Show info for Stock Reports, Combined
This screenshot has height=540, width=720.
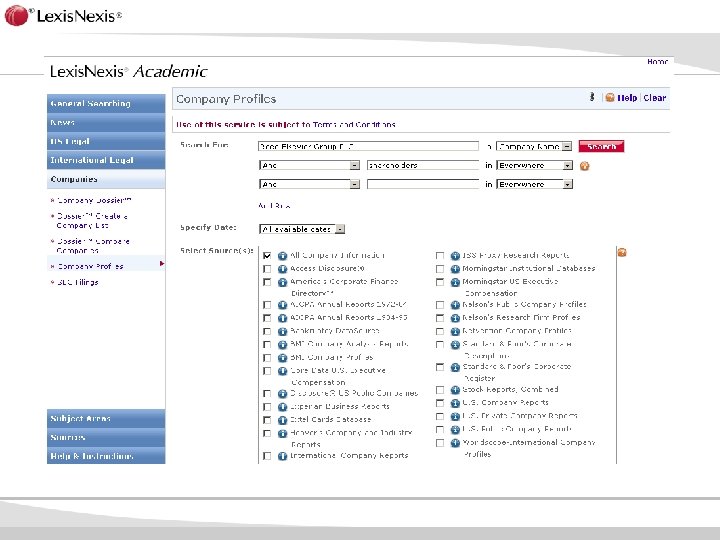[455, 390]
